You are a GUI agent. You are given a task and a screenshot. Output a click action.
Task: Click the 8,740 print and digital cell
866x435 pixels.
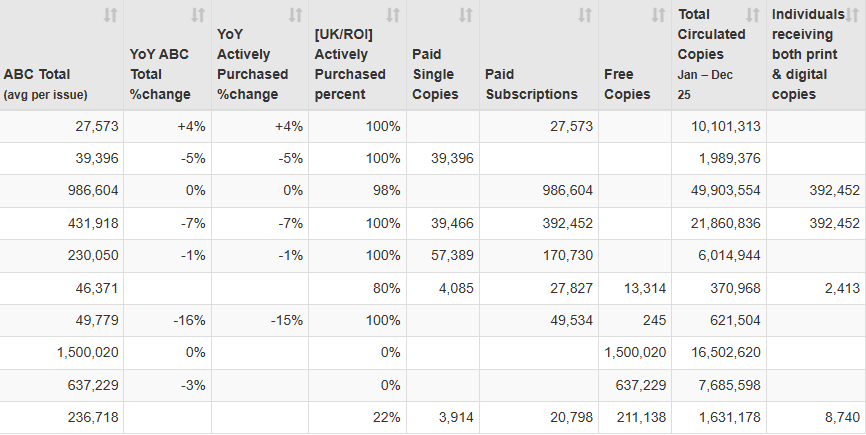pos(839,417)
